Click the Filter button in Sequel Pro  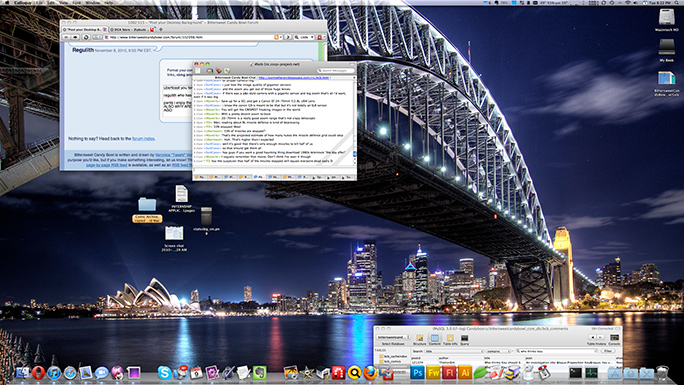pyautogui.click(x=608, y=351)
